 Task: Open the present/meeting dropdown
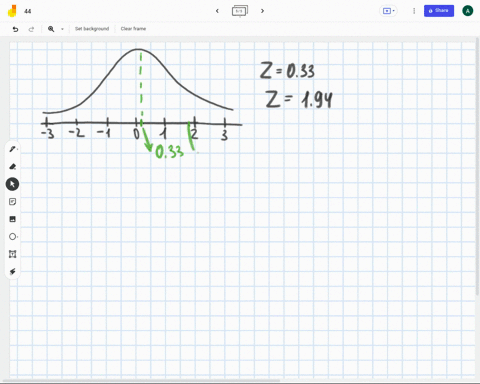point(388,11)
